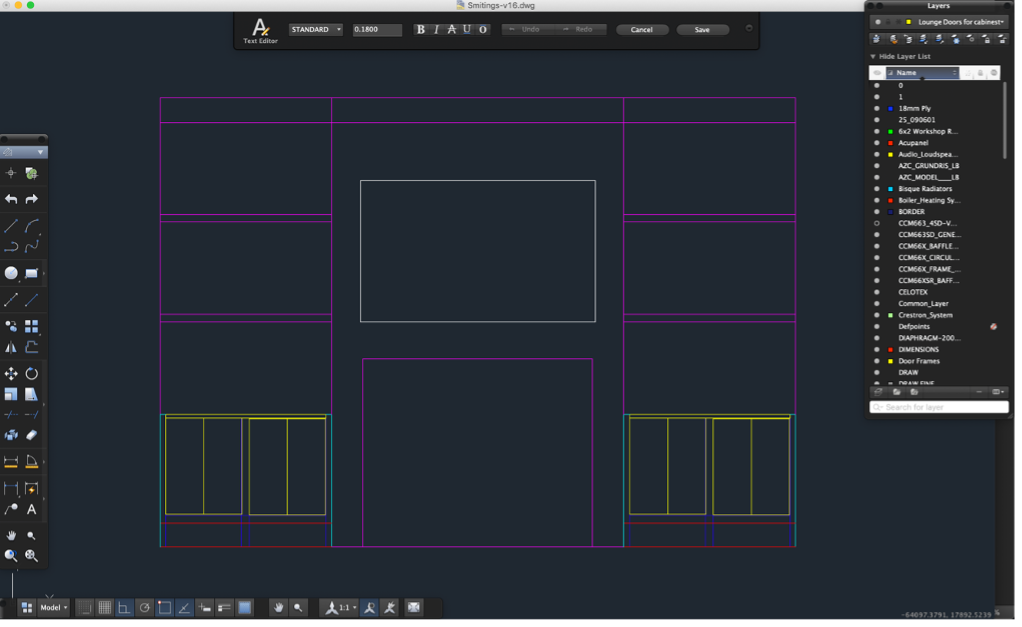Click the text height field showing 0.1800
The image size is (1022, 627).
coord(377,29)
